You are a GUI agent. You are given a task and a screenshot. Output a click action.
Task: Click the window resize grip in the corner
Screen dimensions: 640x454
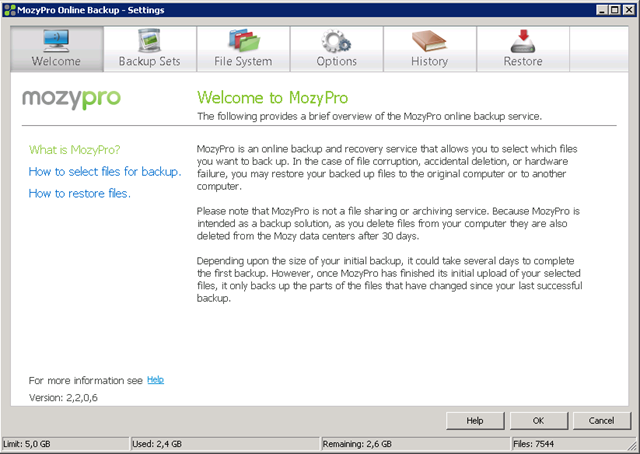pos(633,445)
